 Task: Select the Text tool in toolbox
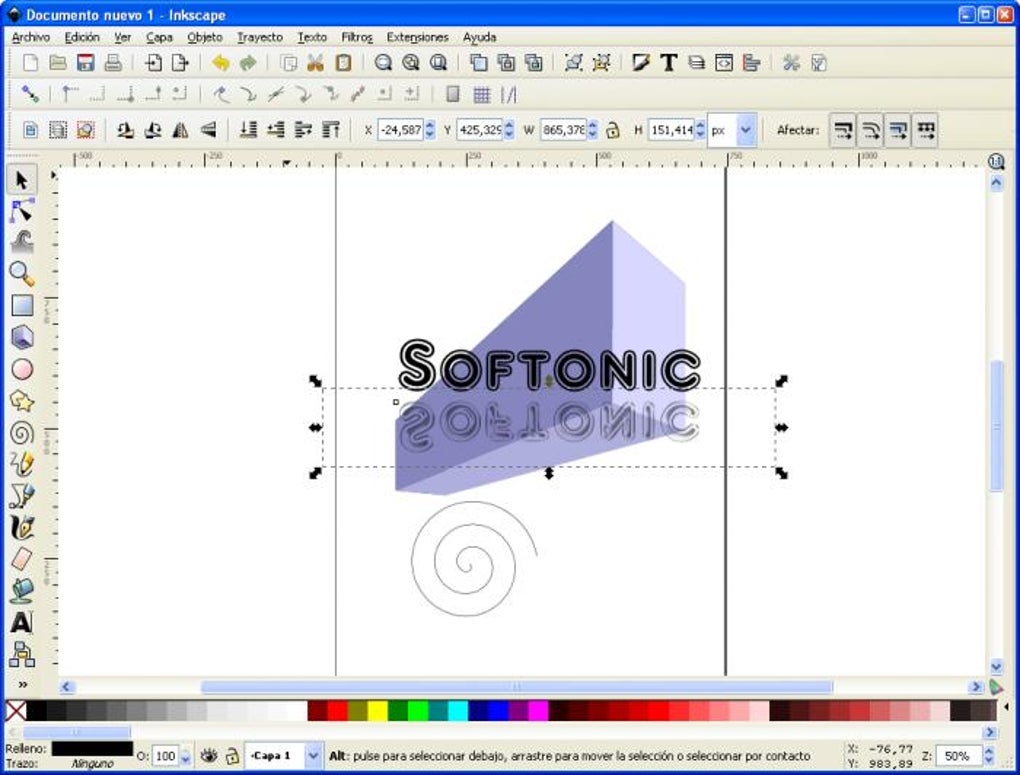[21, 623]
